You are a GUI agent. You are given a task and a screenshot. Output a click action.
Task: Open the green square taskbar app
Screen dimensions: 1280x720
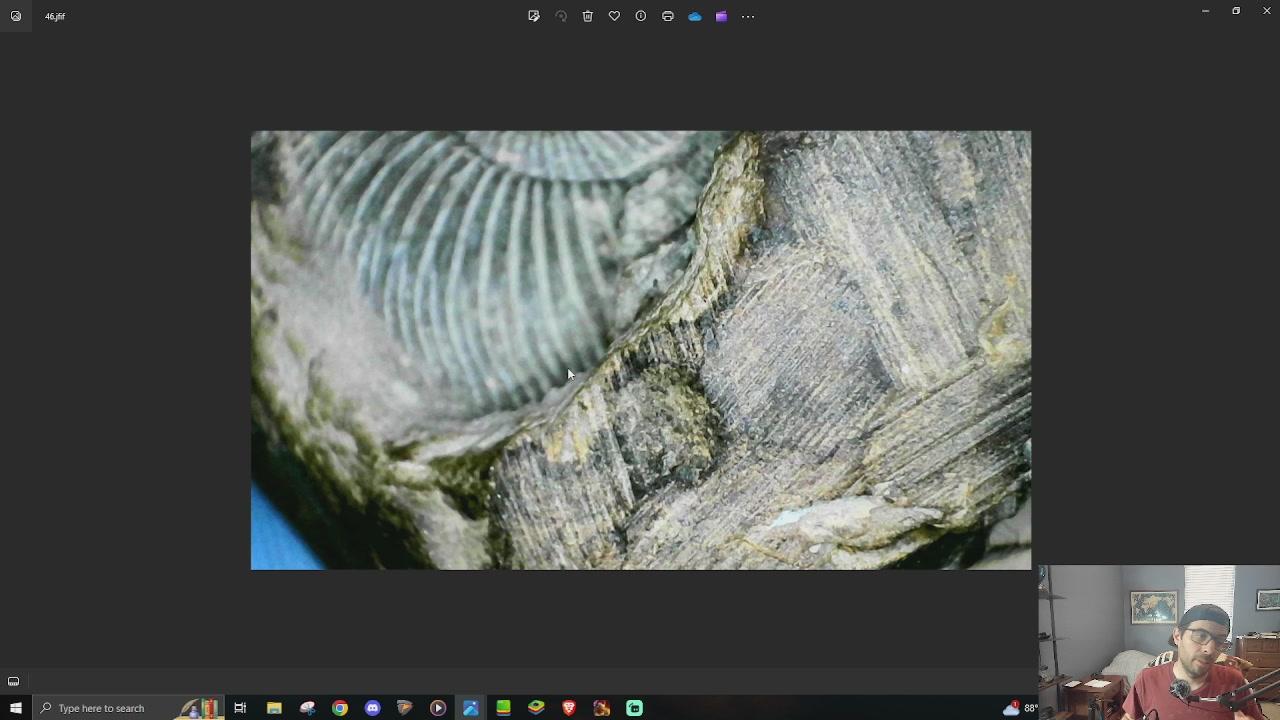[503, 708]
